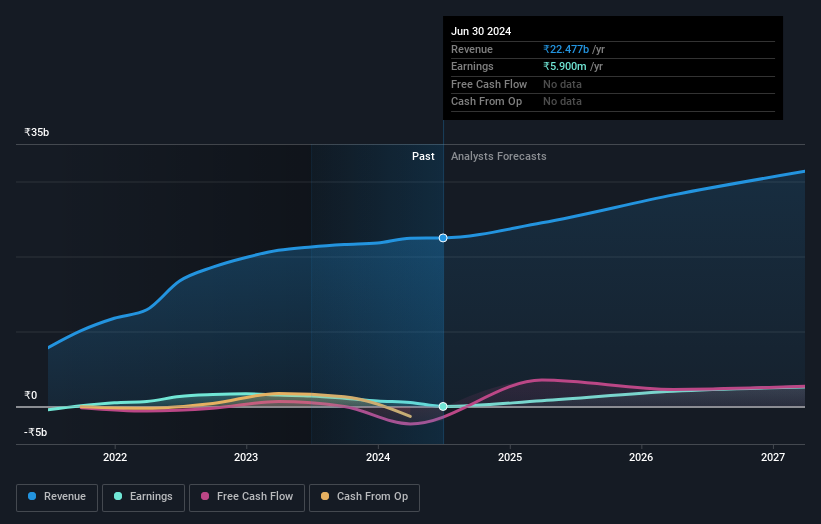
Task: Click the 2024 x-axis label
Action: (x=378, y=457)
